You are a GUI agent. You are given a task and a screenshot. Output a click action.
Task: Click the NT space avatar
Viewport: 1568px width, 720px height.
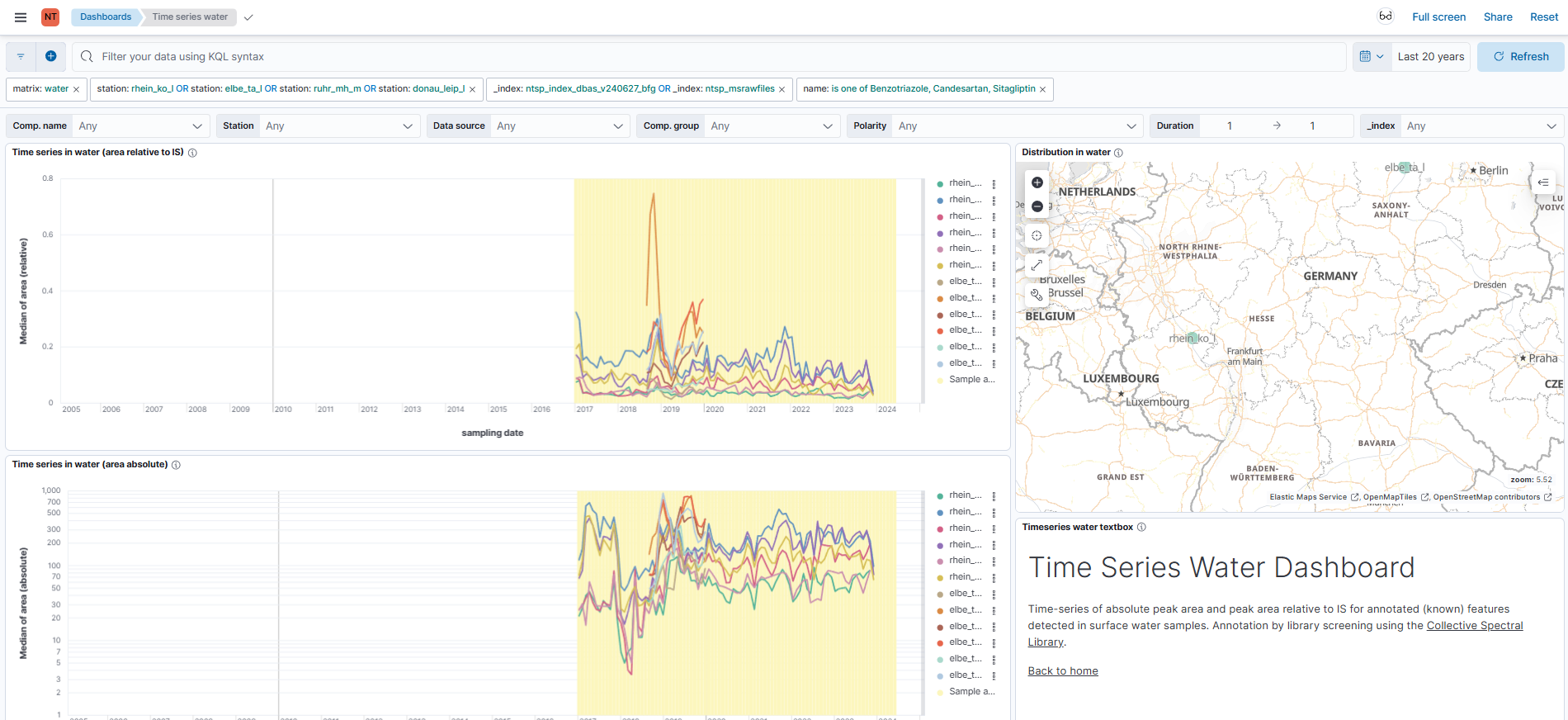click(50, 17)
